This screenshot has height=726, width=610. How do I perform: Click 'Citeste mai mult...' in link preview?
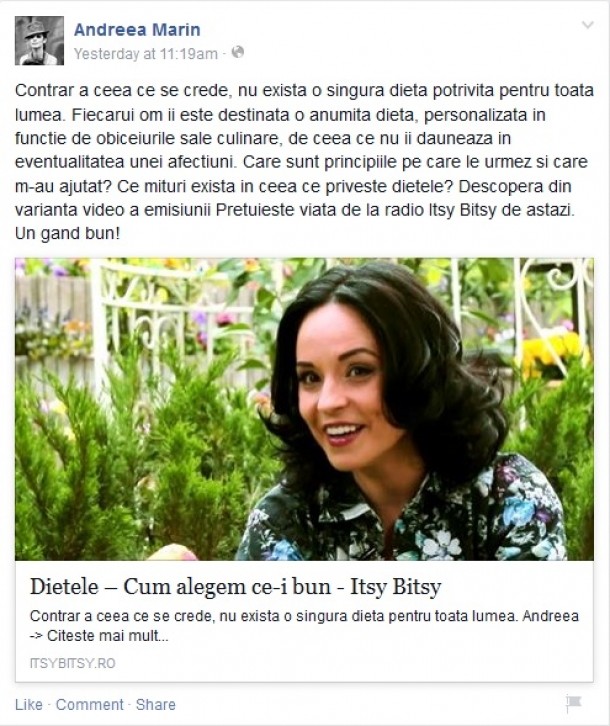[x=108, y=635]
